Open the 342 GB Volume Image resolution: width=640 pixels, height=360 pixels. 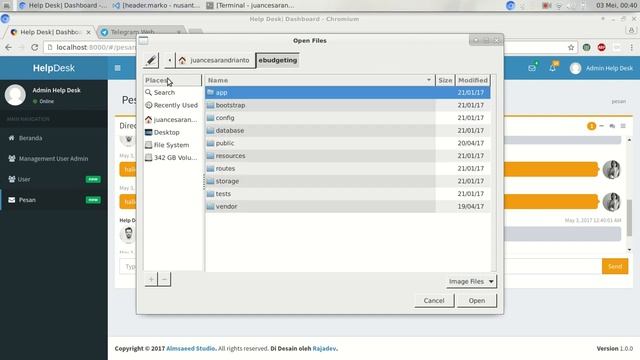[173, 158]
